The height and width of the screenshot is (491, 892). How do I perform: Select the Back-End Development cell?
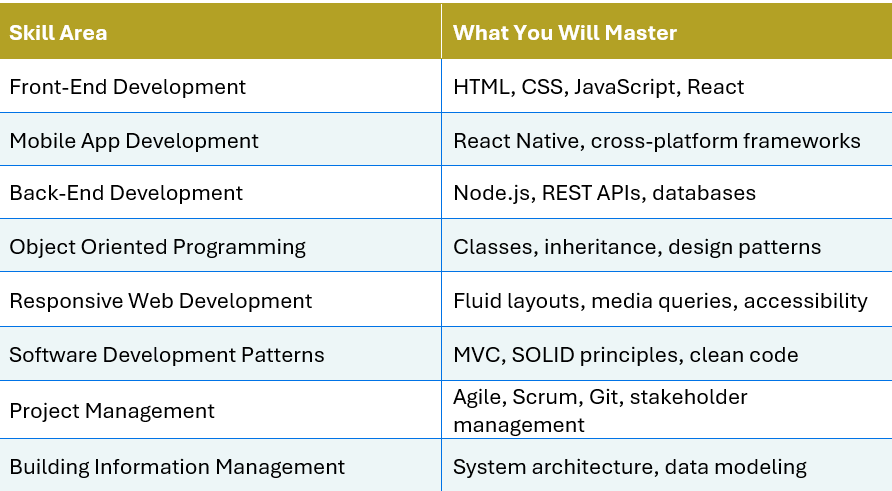[126, 193]
